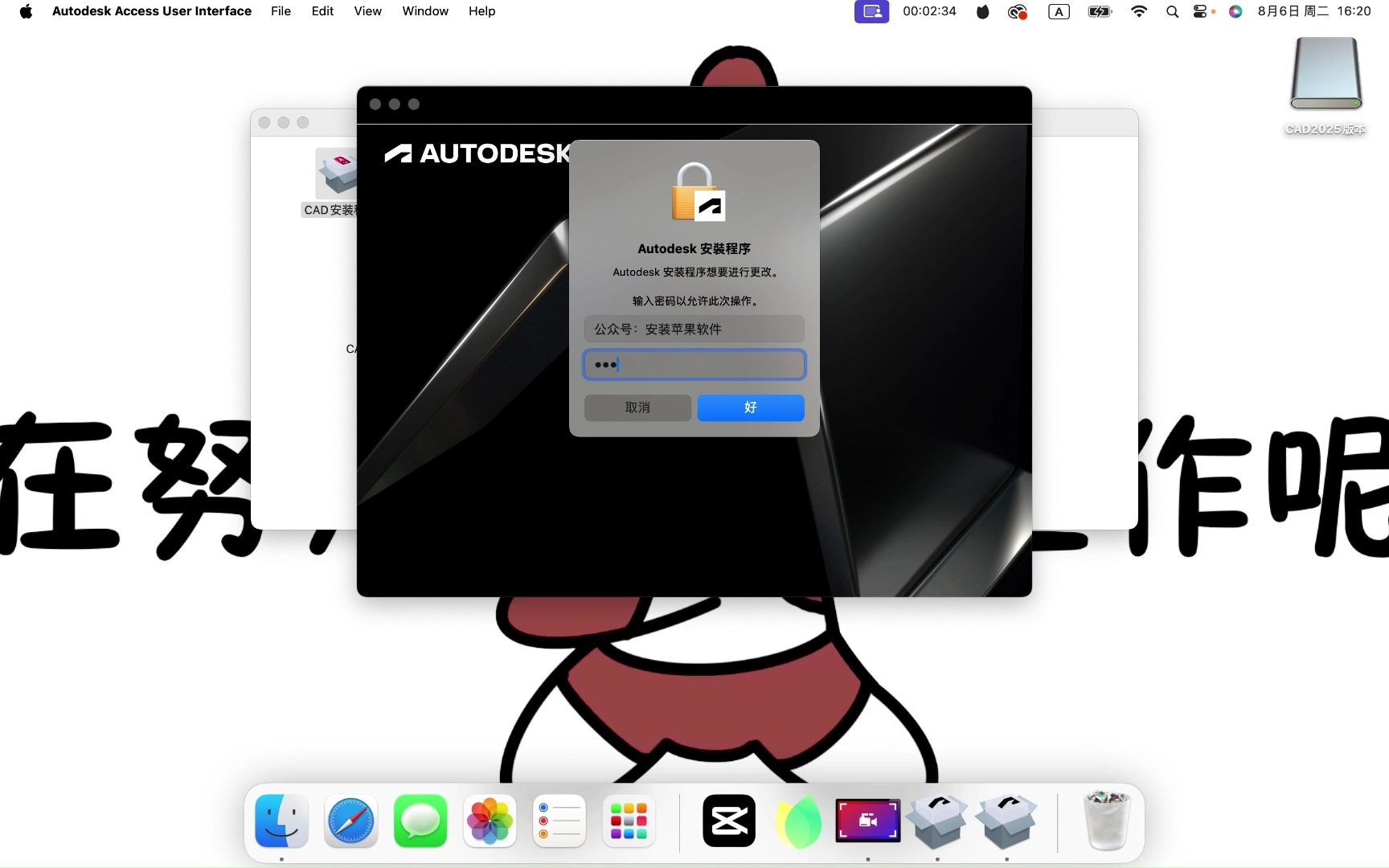
Task: Open Spotlight search icon
Action: [x=1172, y=11]
